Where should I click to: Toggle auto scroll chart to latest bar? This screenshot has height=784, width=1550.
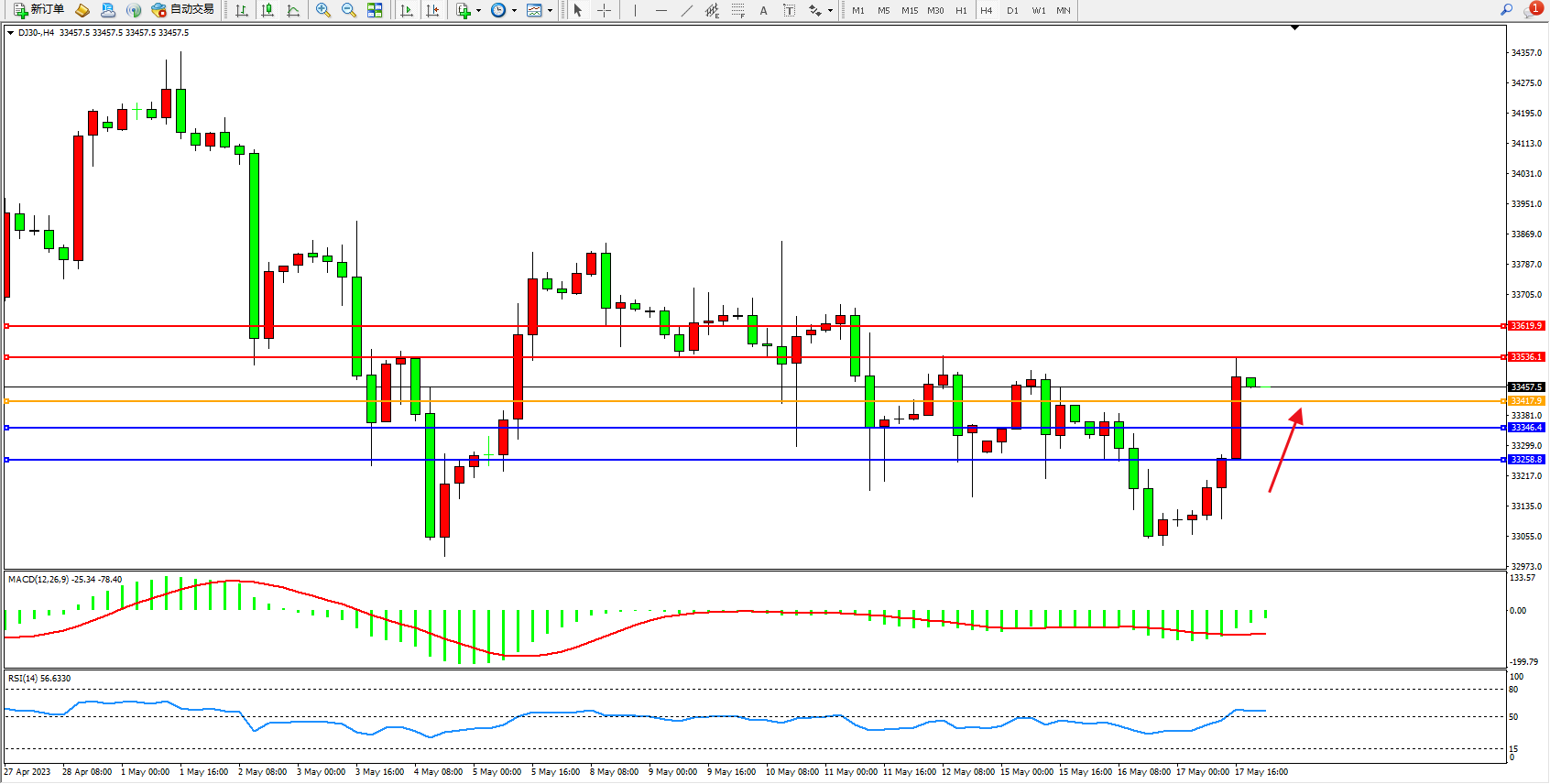[x=407, y=10]
